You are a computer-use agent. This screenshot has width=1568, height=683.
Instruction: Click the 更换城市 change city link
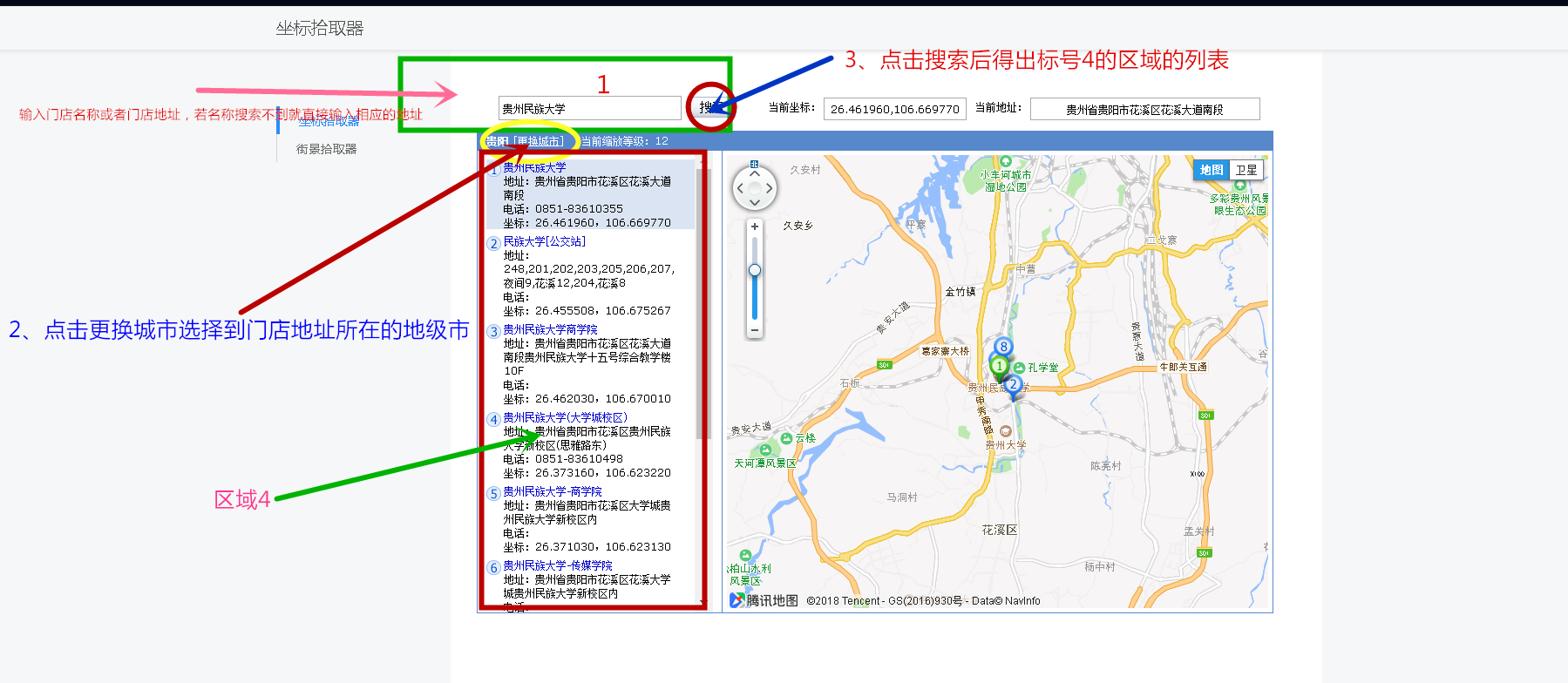click(540, 141)
